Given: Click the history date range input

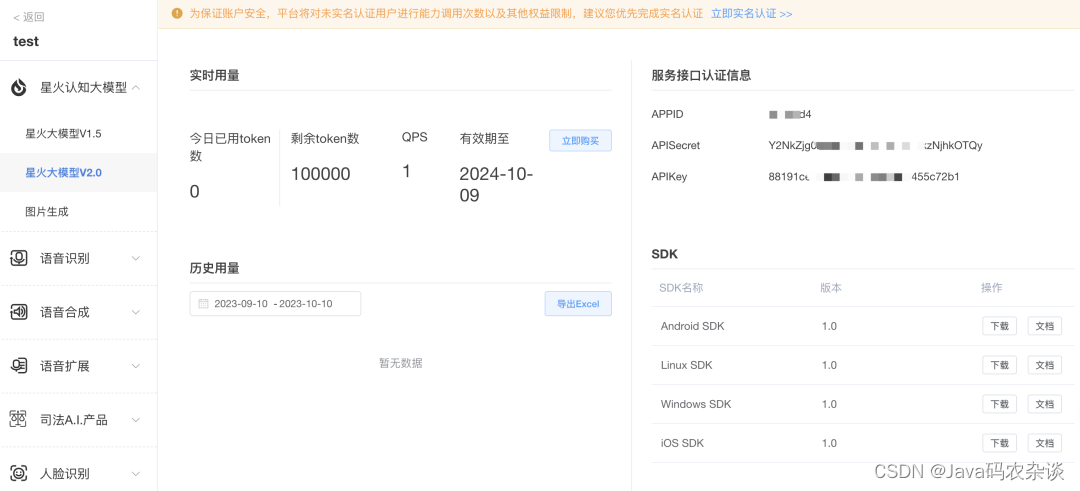Looking at the screenshot, I should [x=276, y=304].
